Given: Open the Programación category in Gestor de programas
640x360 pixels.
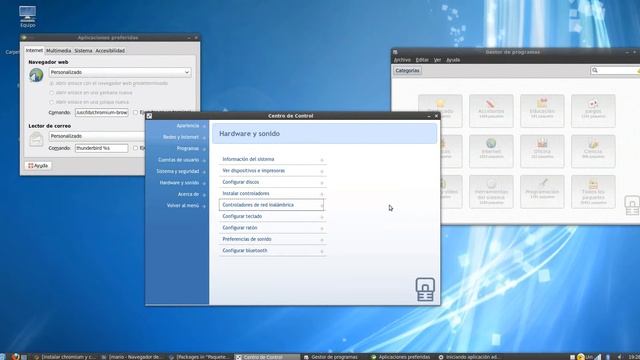Looking at the screenshot, I should [x=542, y=192].
